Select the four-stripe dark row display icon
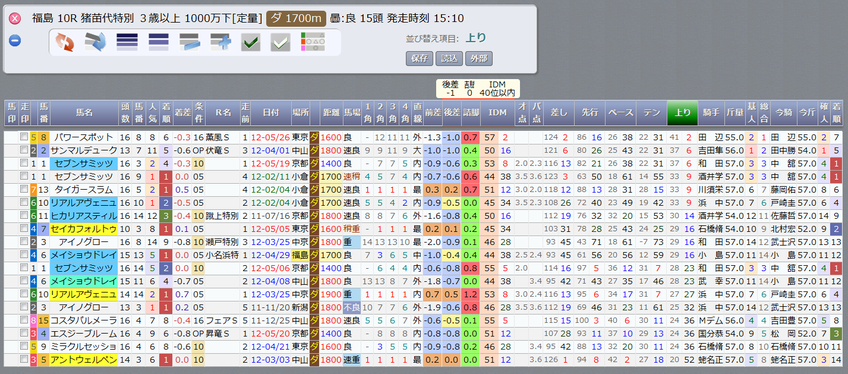The image size is (848, 374). pos(127,42)
